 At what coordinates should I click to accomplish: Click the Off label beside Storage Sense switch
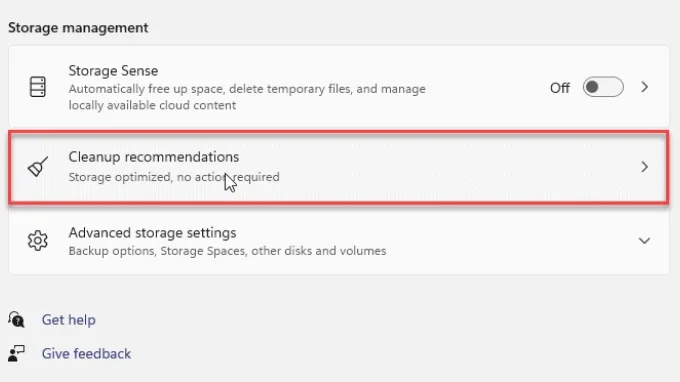tap(559, 88)
